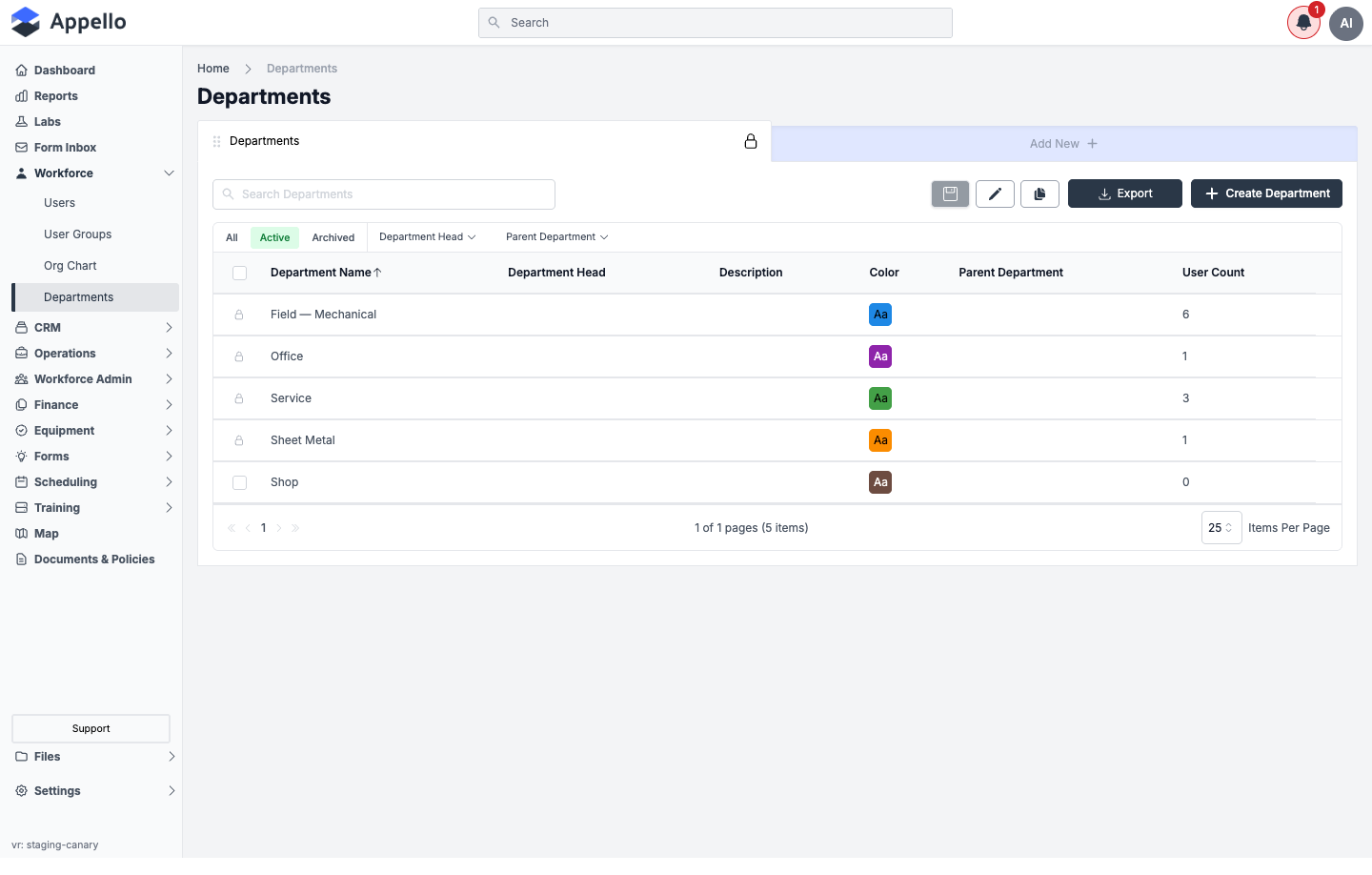This screenshot has height=875, width=1372.
Task: Open the Department Head filter dropdown
Action: pyautogui.click(x=428, y=237)
